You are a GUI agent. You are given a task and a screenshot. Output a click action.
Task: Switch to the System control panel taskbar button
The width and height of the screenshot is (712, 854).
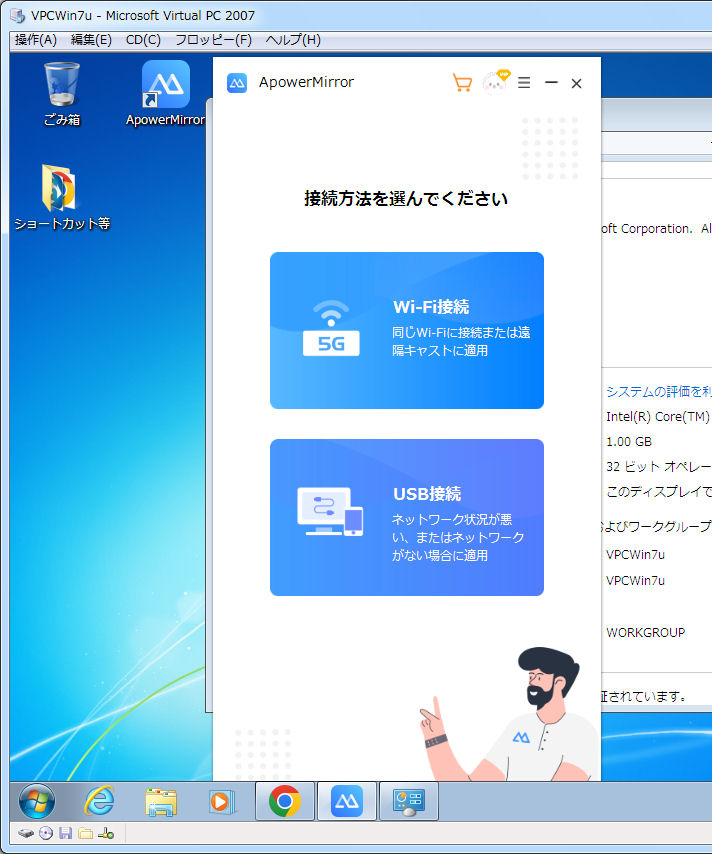click(409, 801)
